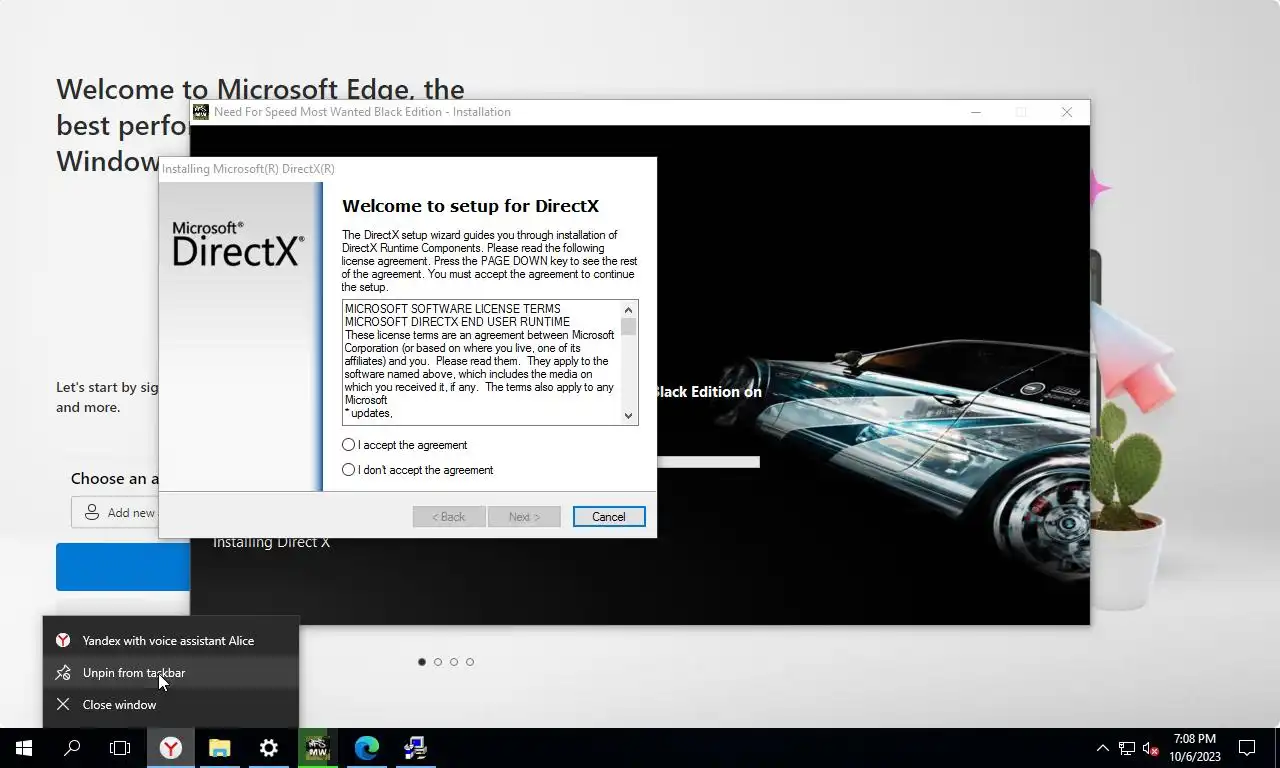
Task: Select the fourth Edge welcome page dot
Action: click(x=470, y=662)
